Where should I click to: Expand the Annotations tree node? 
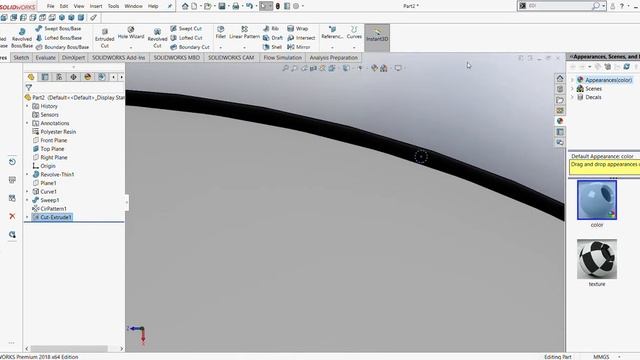click(27, 123)
